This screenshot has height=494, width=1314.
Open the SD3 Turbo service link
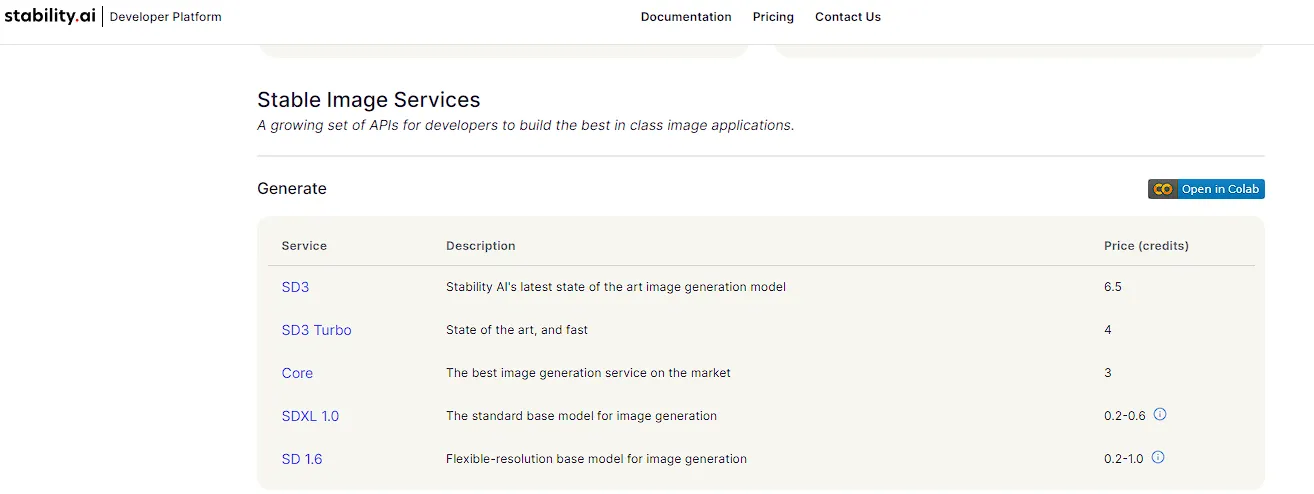coord(317,330)
